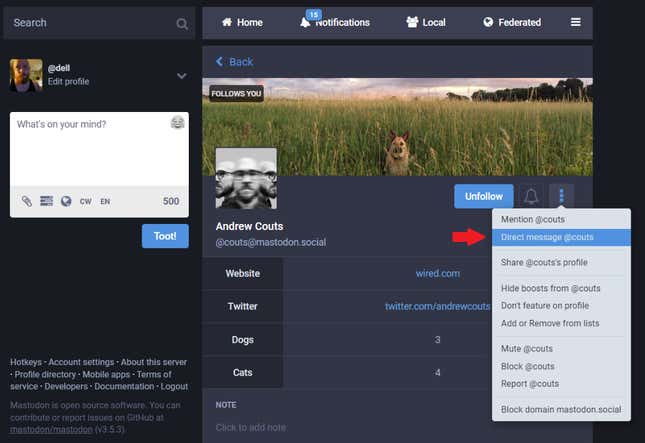This screenshot has width=645, height=443.
Task: Select Mention @couts
Action: 561,219
